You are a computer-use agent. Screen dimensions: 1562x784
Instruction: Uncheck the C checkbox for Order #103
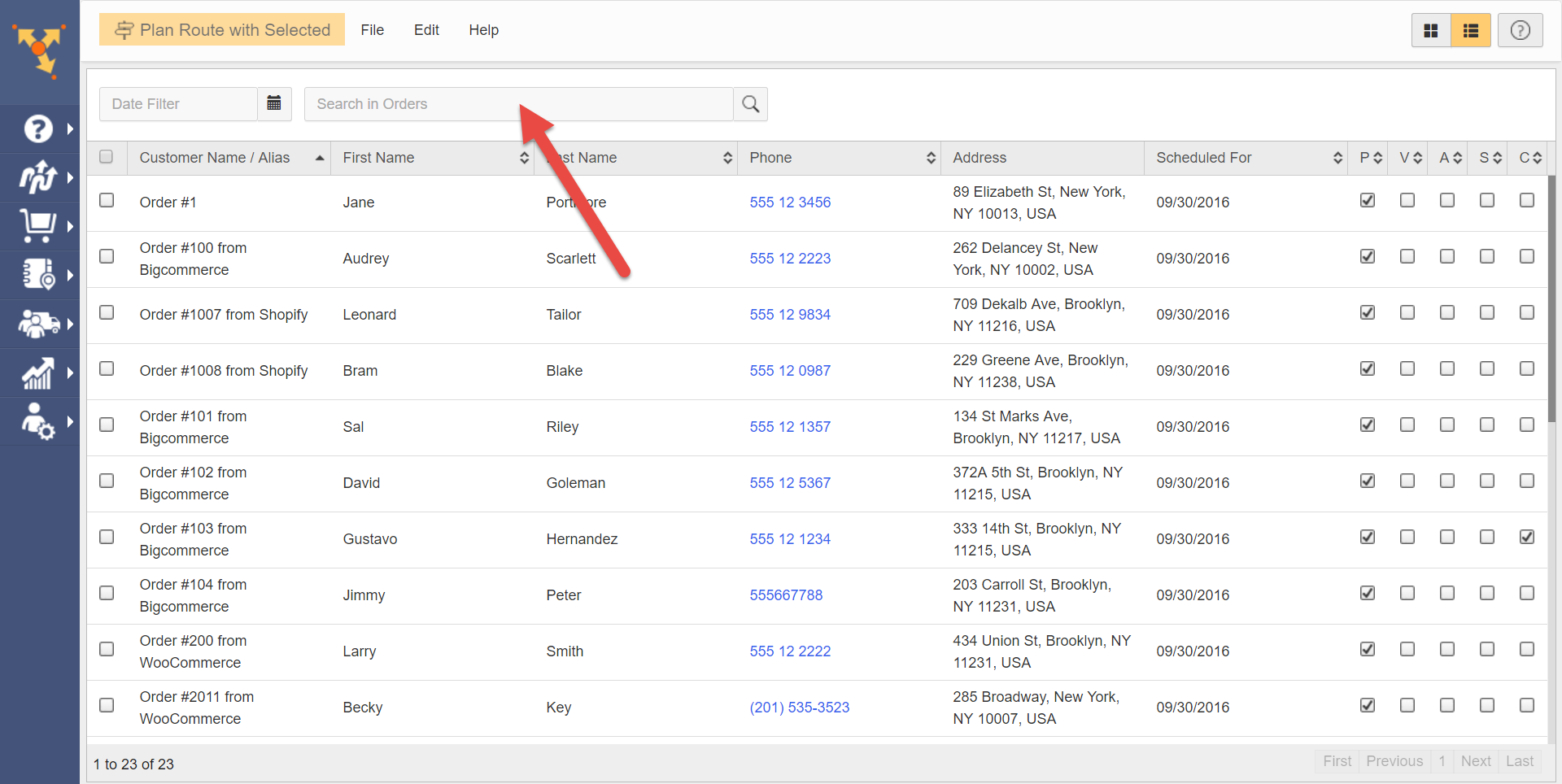pos(1526,537)
